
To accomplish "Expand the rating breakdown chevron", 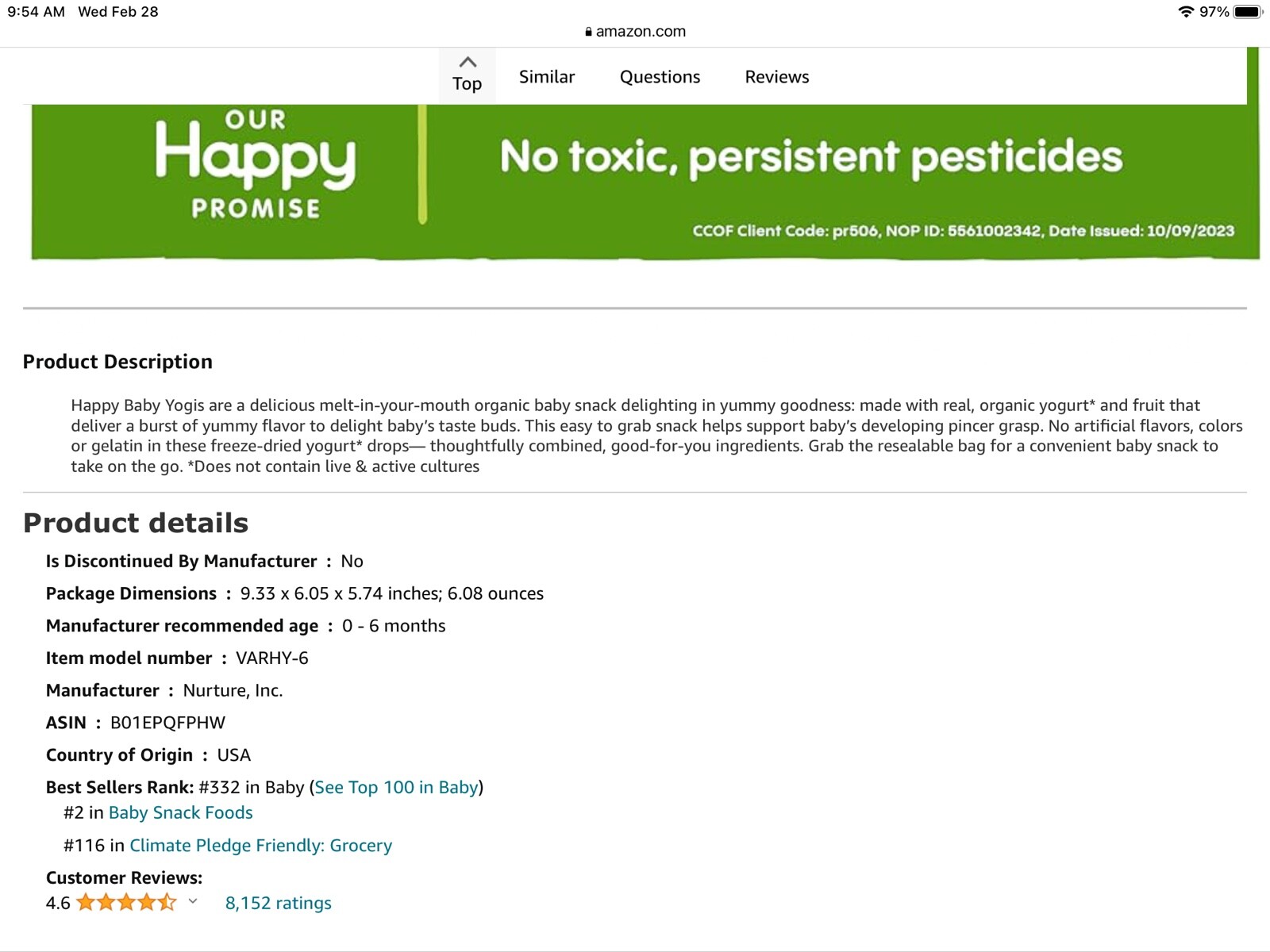I will (x=193, y=901).
